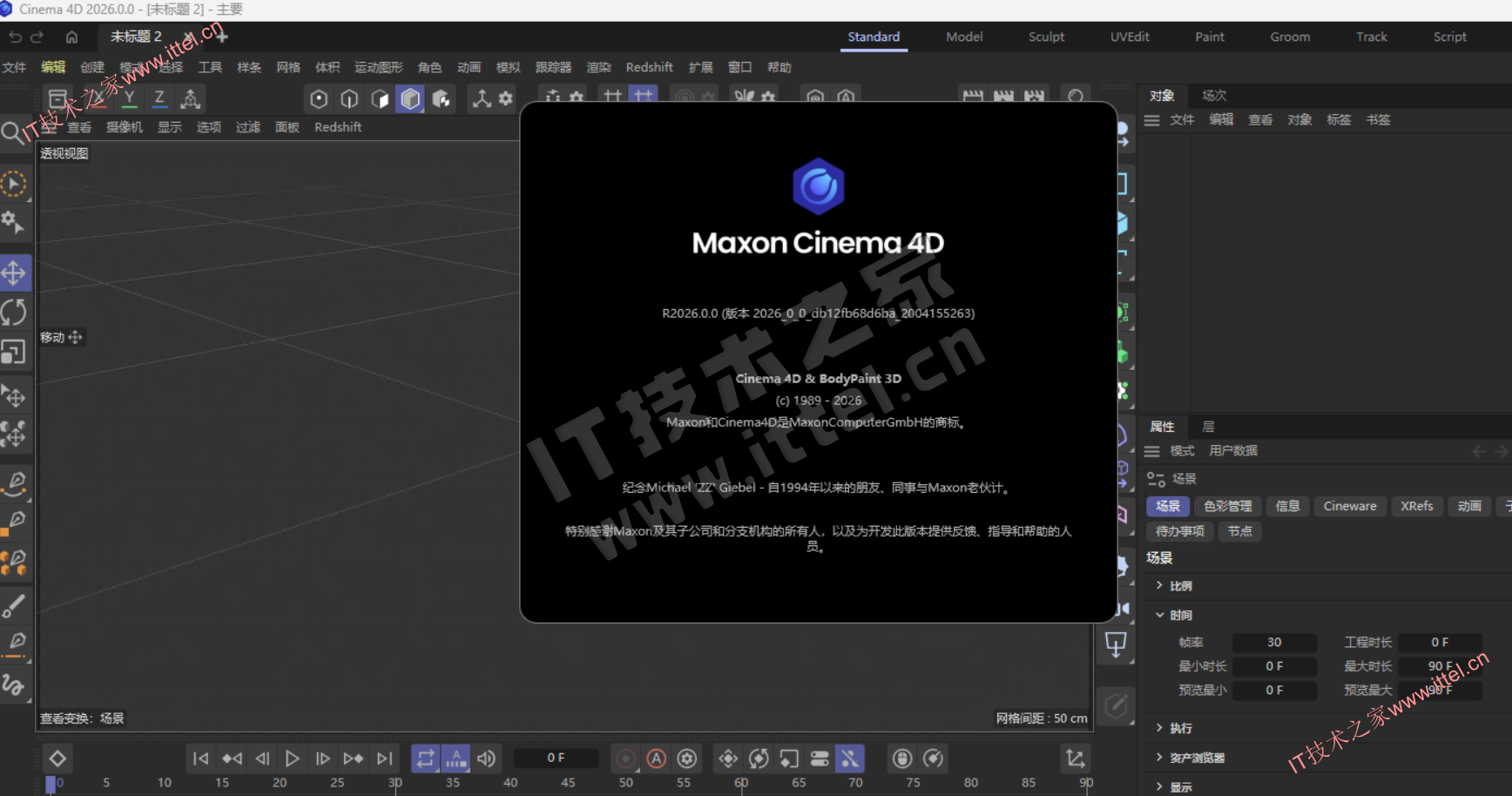Screen dimensions: 1512x796
Task: Click the Home icon beside the undo arrows
Action: (x=71, y=37)
